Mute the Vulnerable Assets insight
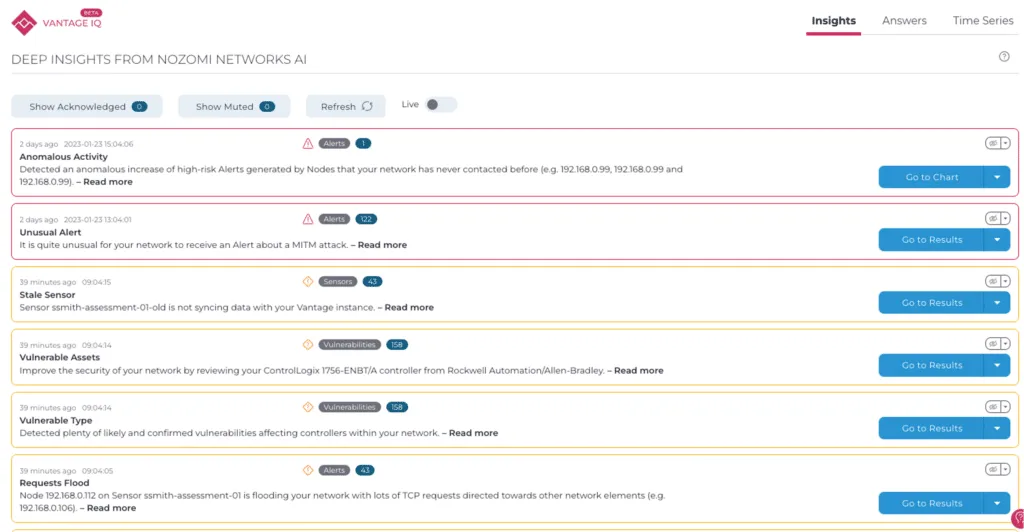 (x=993, y=344)
